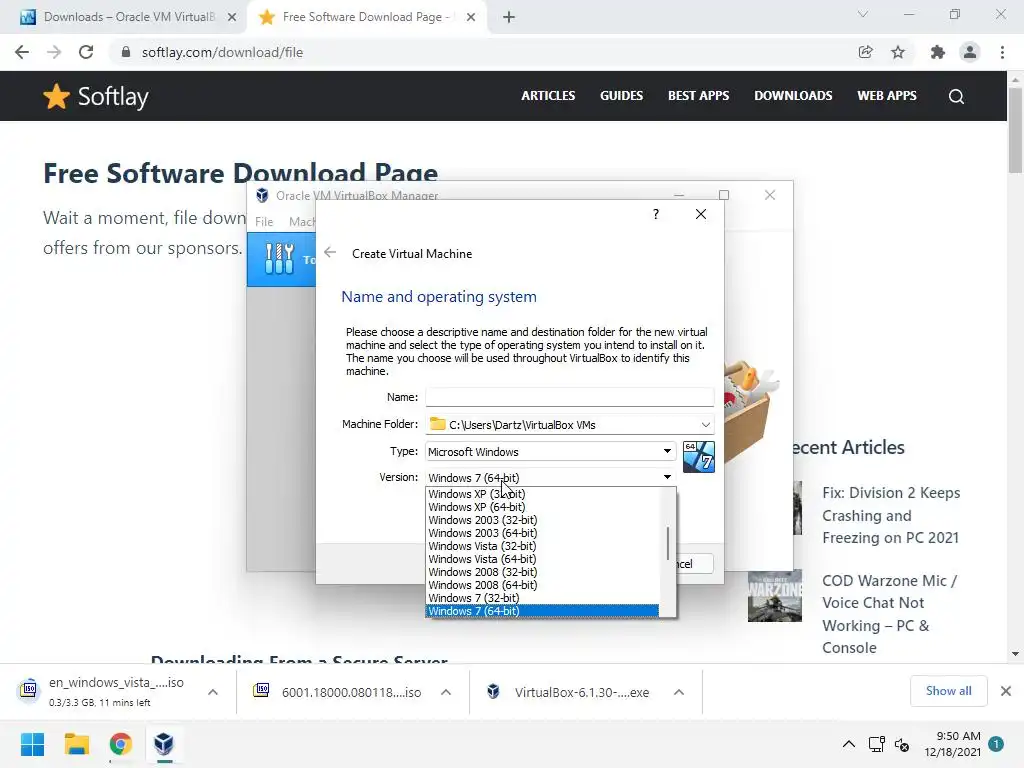
Task: Open BEST APPS on Softlay
Action: coord(698,95)
